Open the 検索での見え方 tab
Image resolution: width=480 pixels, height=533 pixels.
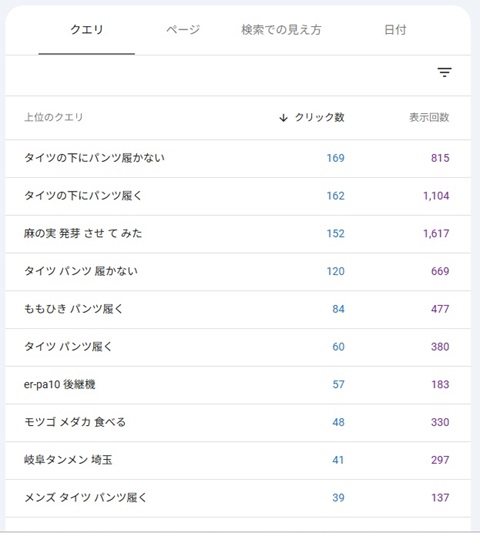281,30
